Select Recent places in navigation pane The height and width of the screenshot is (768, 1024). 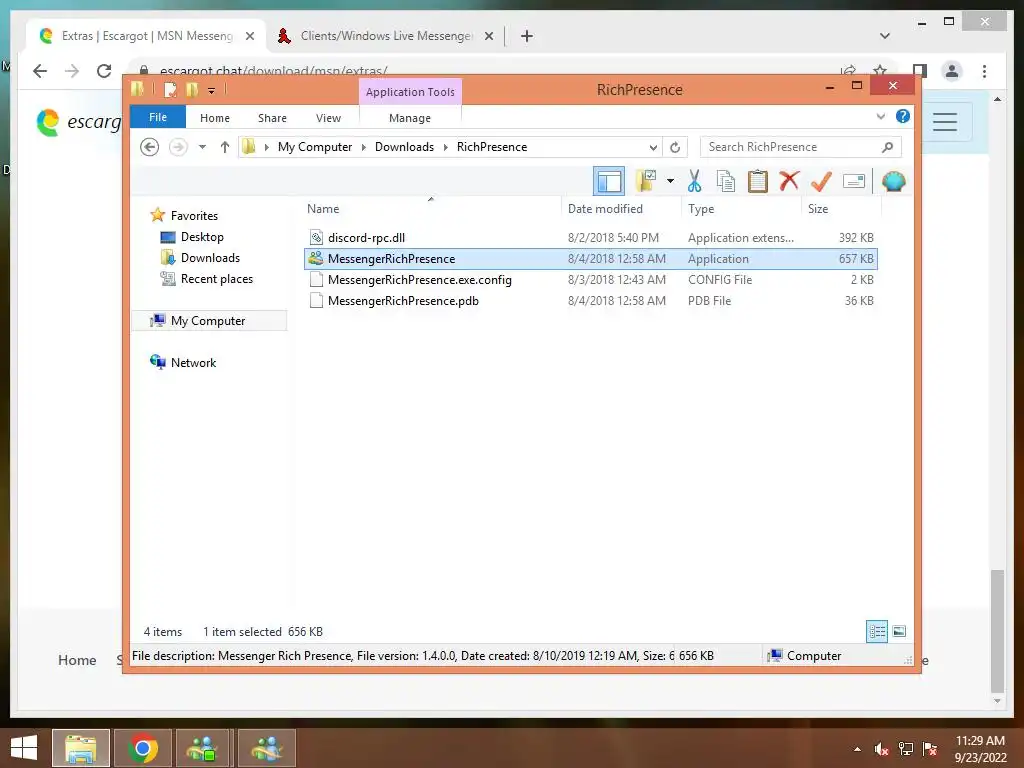(x=217, y=279)
